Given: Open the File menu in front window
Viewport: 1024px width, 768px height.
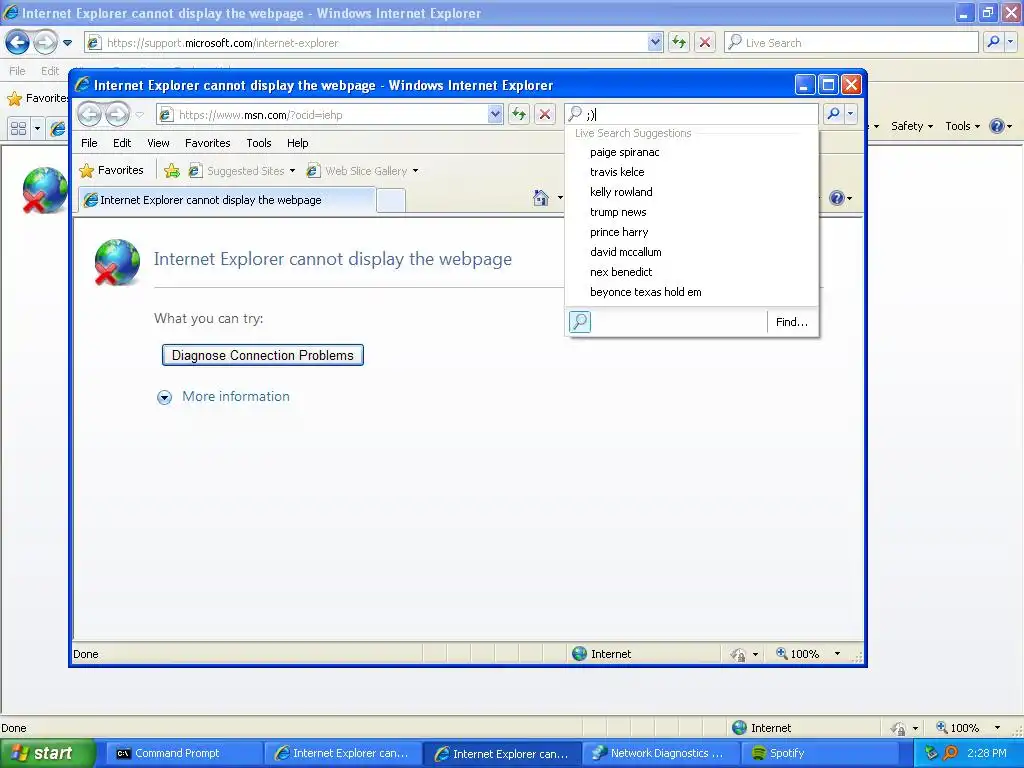Looking at the screenshot, I should pyautogui.click(x=89, y=143).
